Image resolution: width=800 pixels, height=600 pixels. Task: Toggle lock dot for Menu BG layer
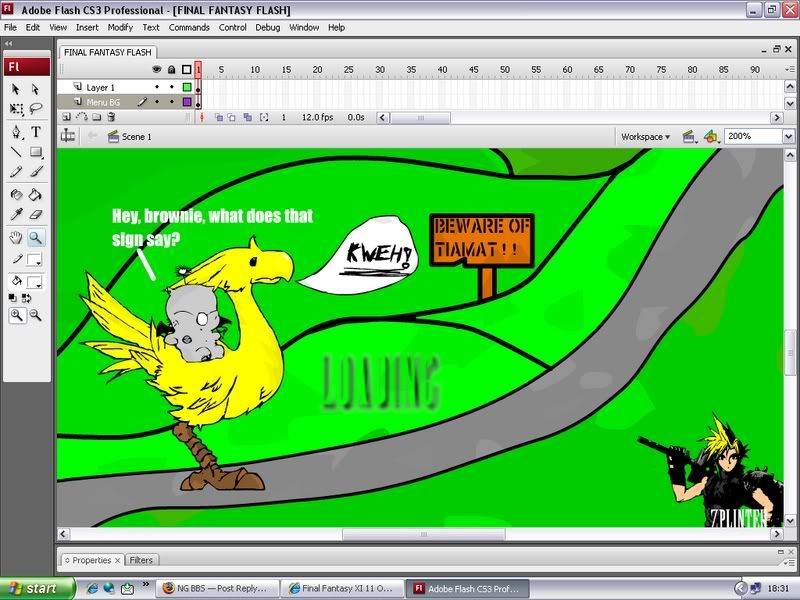pos(171,102)
